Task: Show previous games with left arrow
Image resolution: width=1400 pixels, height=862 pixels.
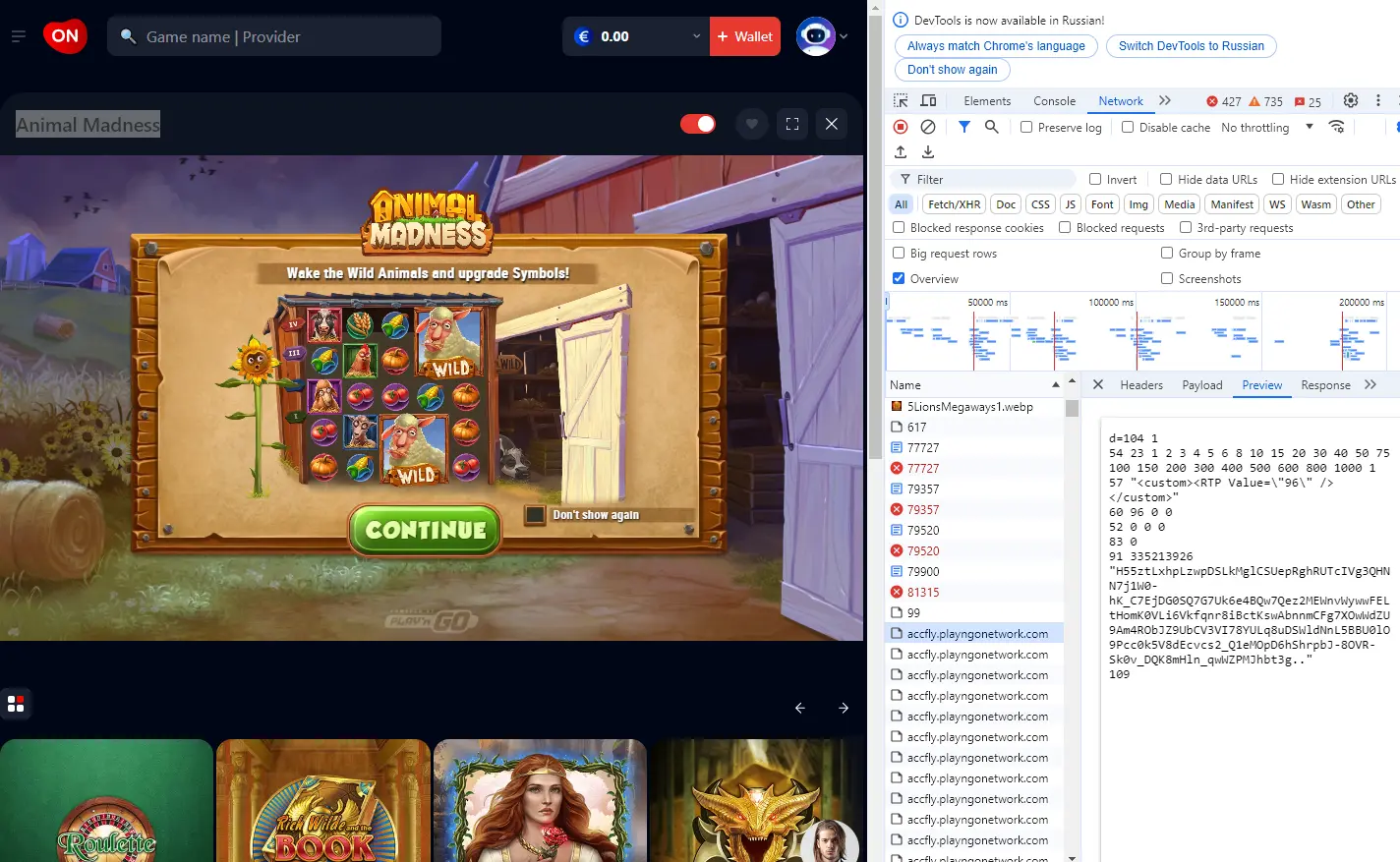Action: [x=800, y=708]
